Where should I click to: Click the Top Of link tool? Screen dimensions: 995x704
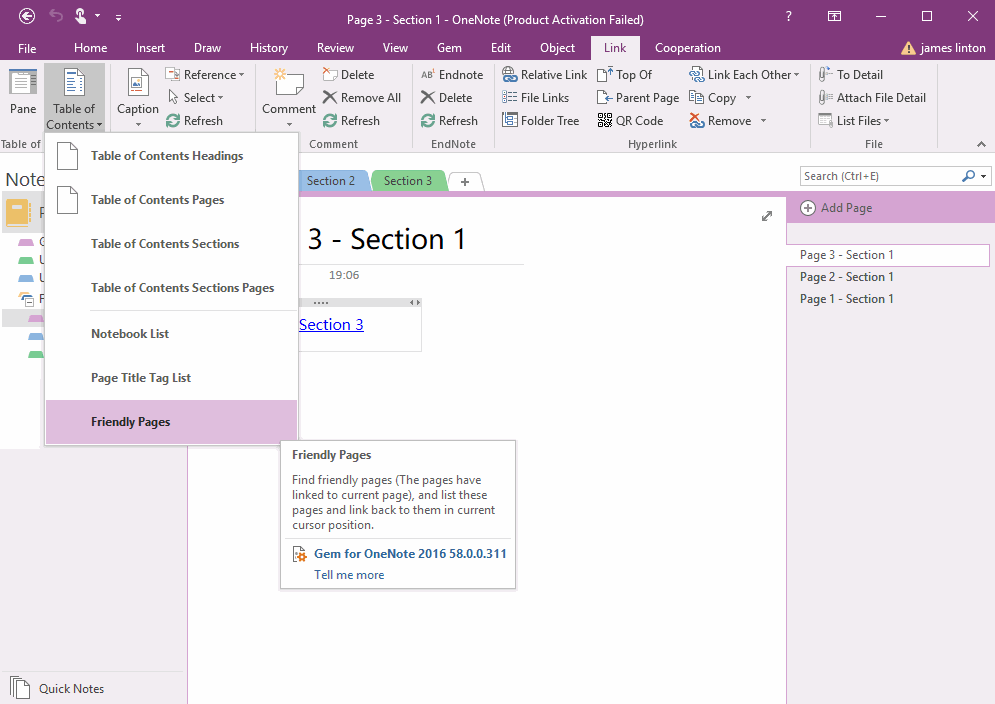coord(624,75)
